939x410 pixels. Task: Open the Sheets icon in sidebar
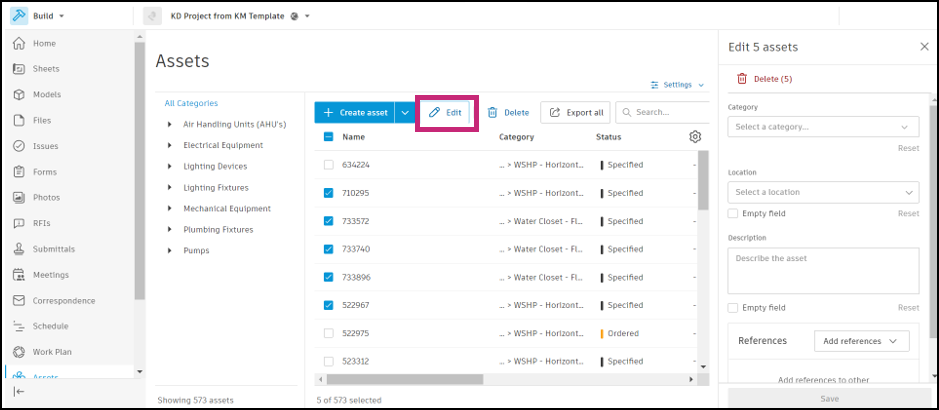click(x=19, y=69)
